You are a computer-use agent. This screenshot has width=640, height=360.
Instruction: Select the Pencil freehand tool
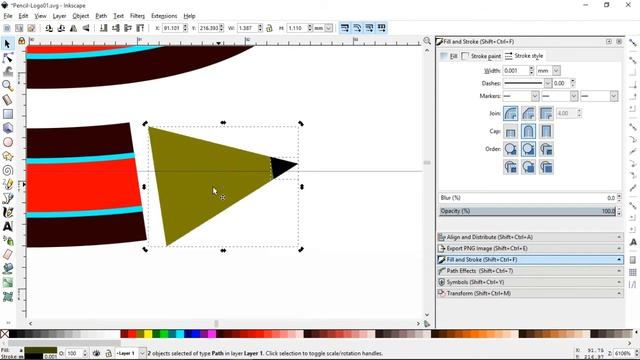pos(7,184)
